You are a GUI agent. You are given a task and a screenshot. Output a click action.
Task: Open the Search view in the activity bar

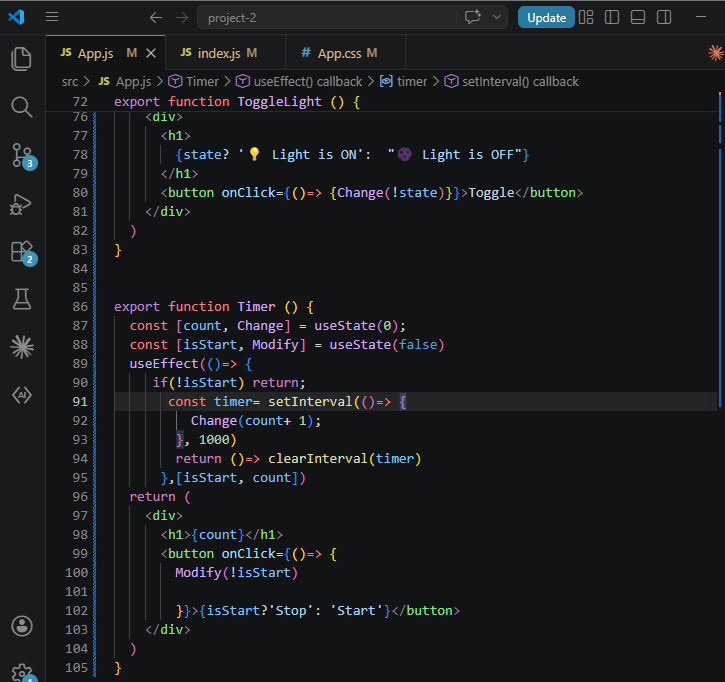click(21, 107)
